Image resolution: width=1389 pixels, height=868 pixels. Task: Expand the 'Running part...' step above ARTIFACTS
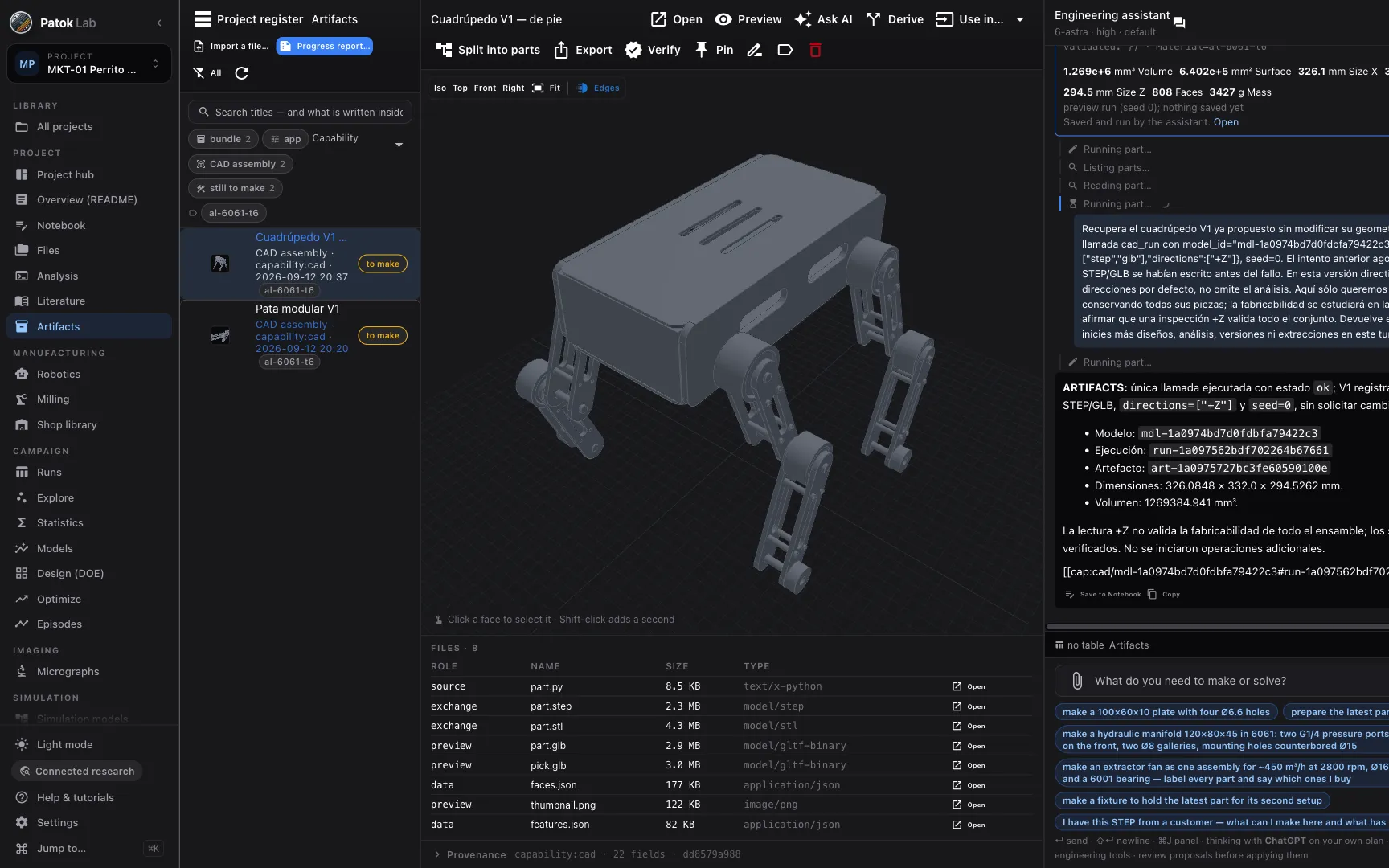pyautogui.click(x=1117, y=362)
